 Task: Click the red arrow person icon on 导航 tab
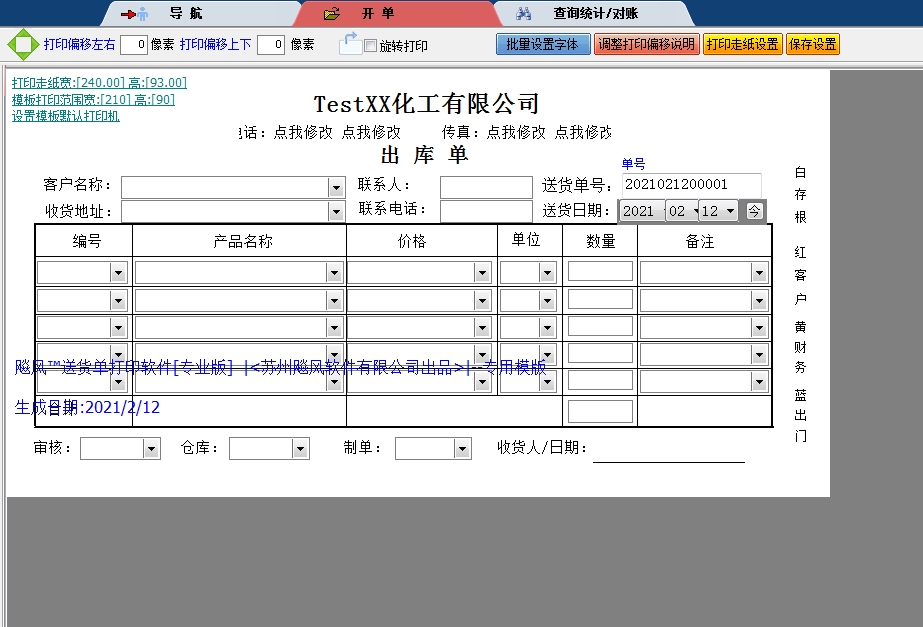tap(139, 13)
